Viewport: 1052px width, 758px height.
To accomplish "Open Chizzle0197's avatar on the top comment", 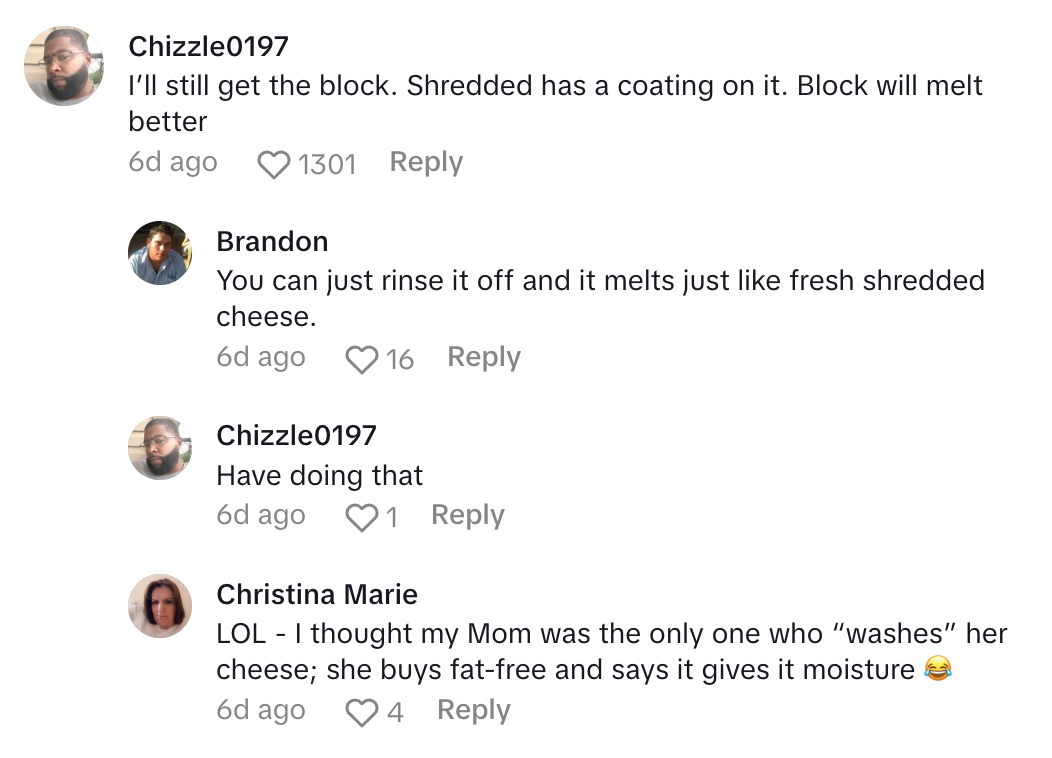I will tap(64, 66).
